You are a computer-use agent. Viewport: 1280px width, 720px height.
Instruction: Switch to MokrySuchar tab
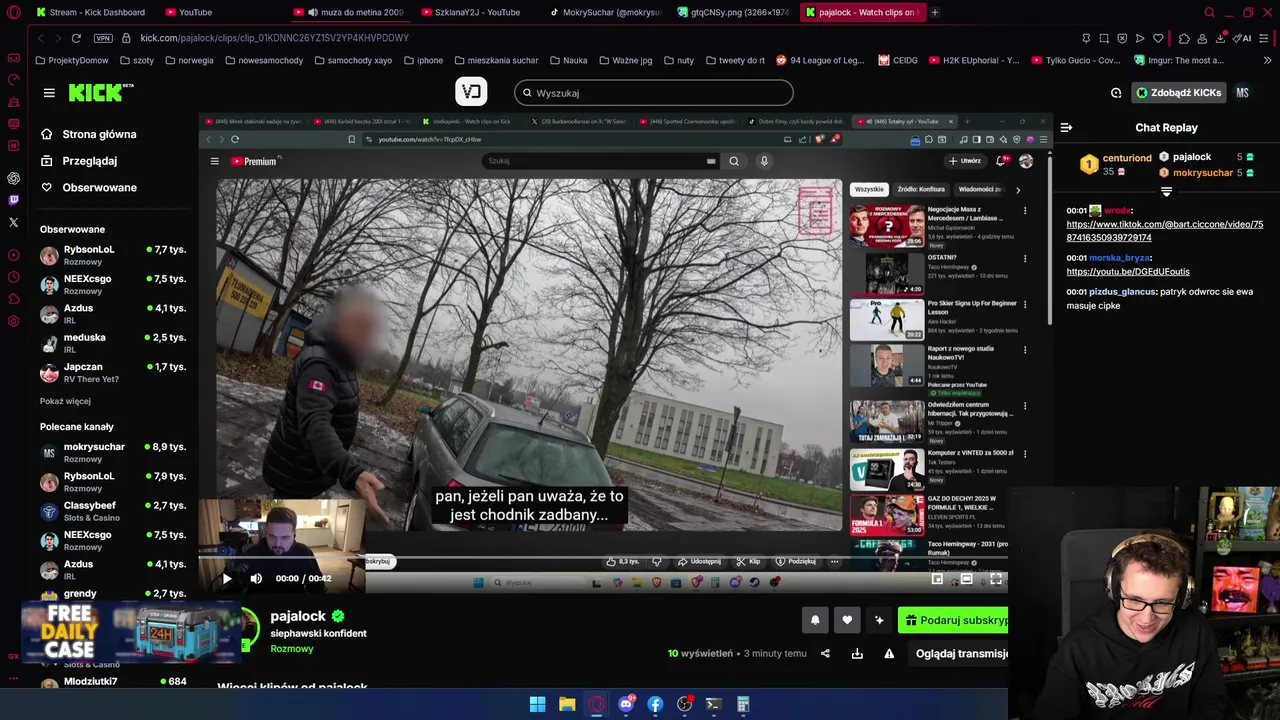coord(606,12)
